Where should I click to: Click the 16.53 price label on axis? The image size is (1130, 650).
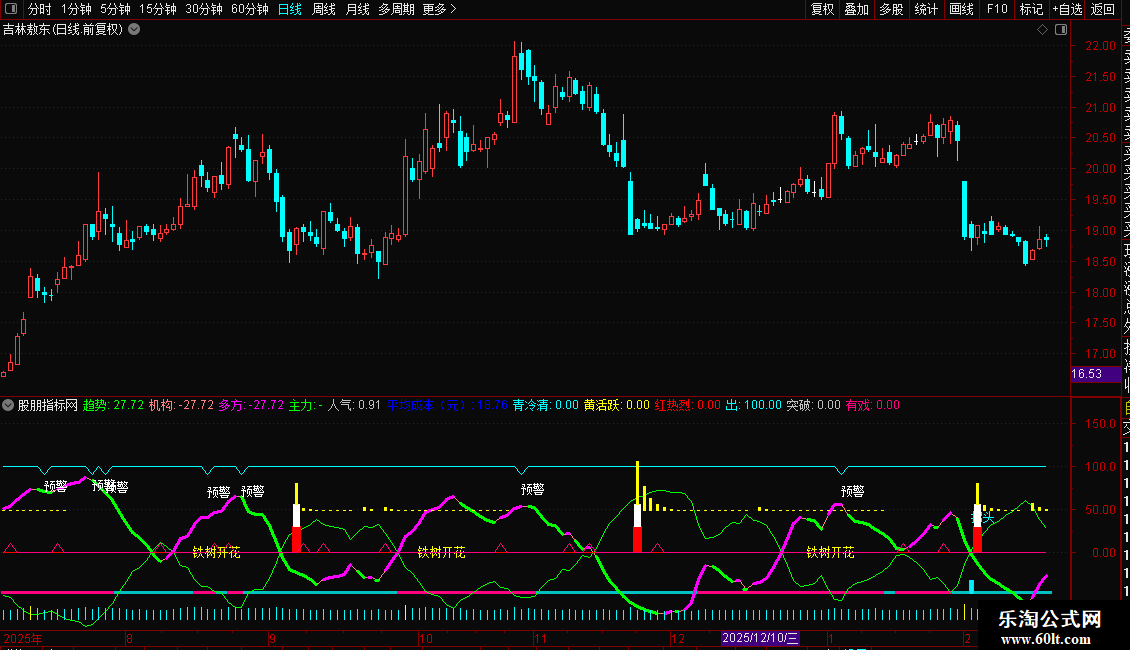pyautogui.click(x=1087, y=374)
